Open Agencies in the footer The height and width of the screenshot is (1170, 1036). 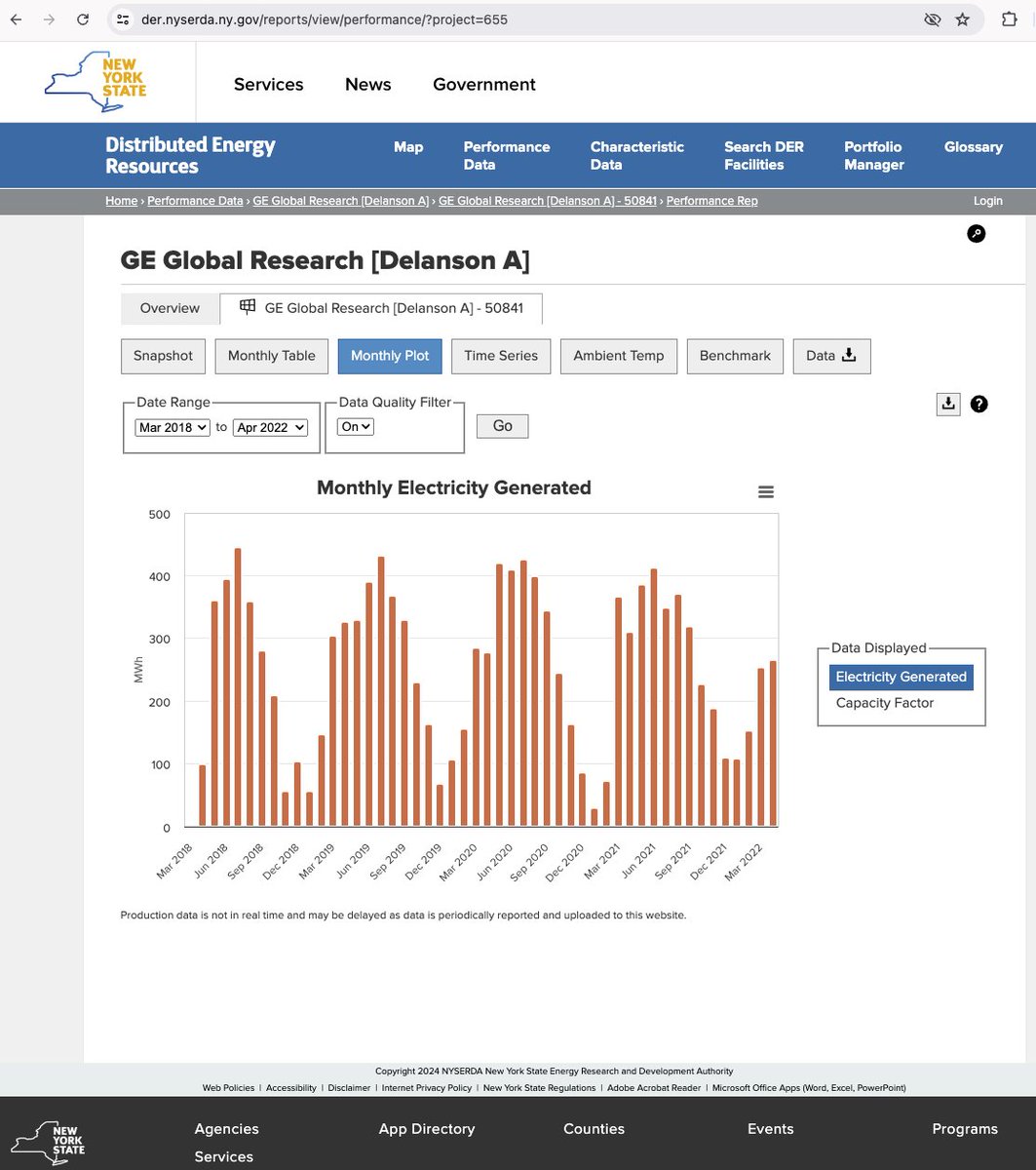(227, 1129)
